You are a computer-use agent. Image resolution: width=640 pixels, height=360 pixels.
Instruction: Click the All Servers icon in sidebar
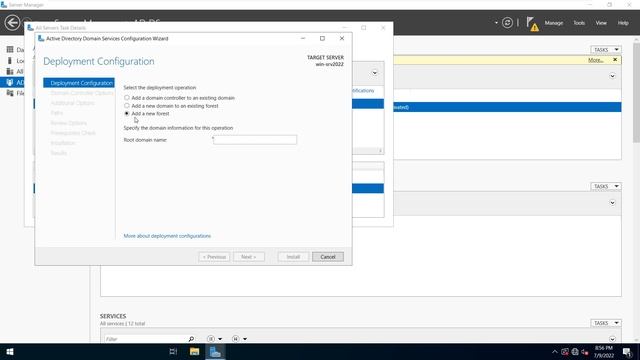click(x=10, y=71)
